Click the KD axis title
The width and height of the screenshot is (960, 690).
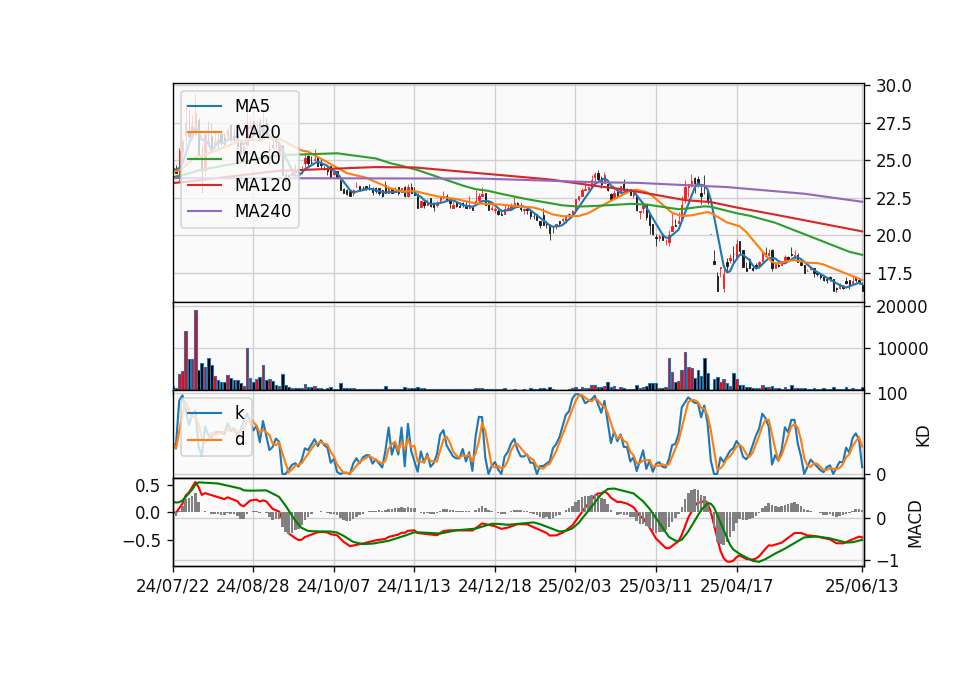pyautogui.click(x=923, y=437)
